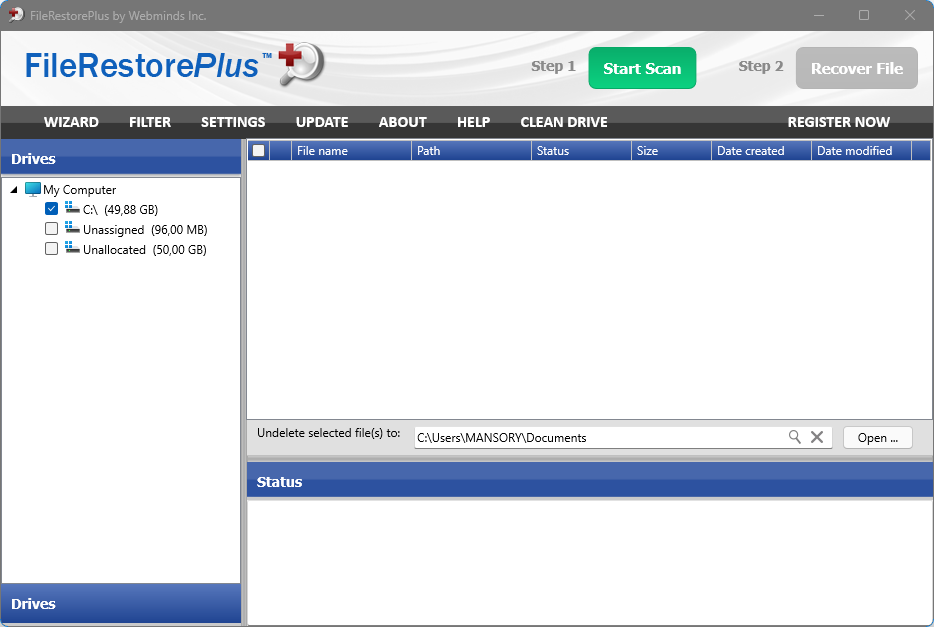Image resolution: width=934 pixels, height=627 pixels.
Task: Select the Unallocated (50,00 GB) label
Action: [145, 249]
